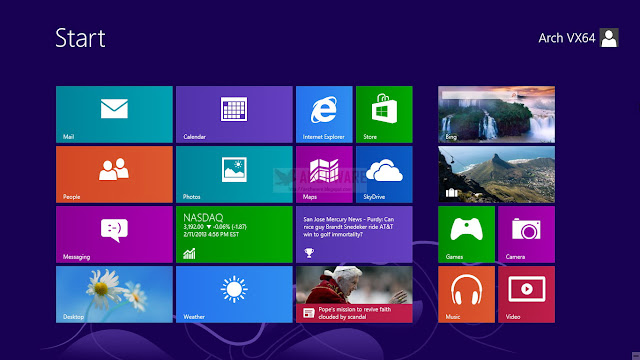Launch the Games Xbox tile
Screen dimensions: 640x360
[466, 234]
